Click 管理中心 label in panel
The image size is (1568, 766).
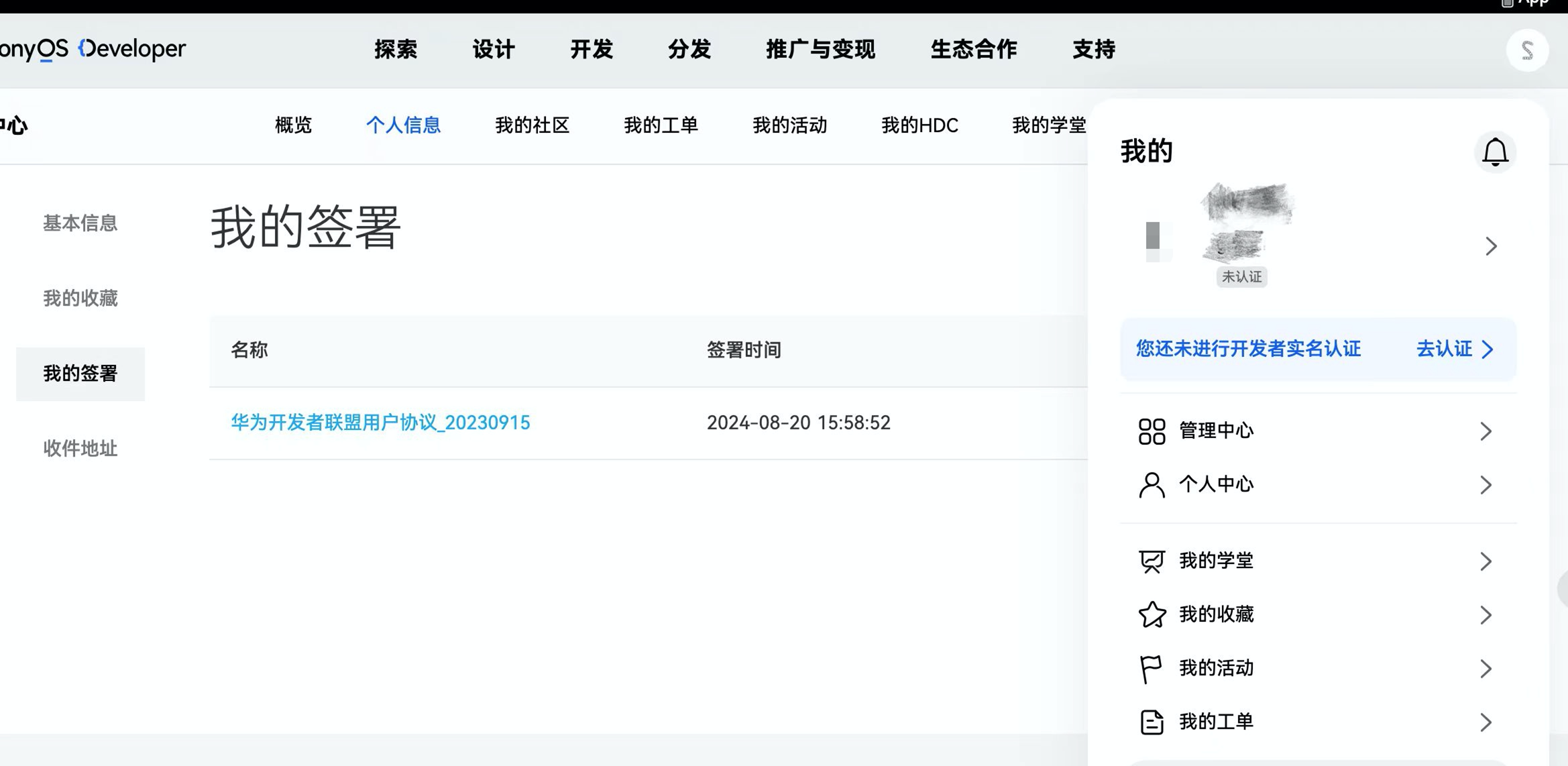(x=1216, y=431)
